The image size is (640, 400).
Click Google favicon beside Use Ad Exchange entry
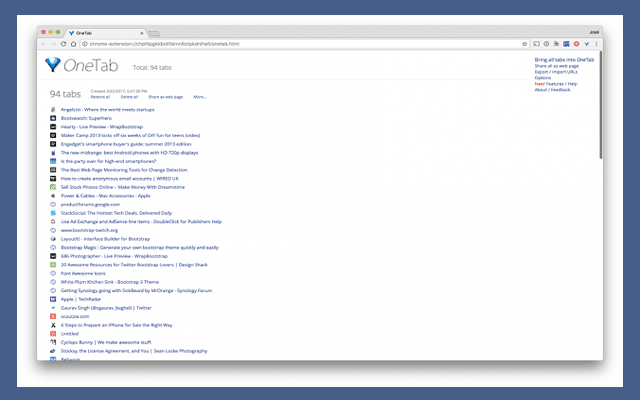click(53, 222)
